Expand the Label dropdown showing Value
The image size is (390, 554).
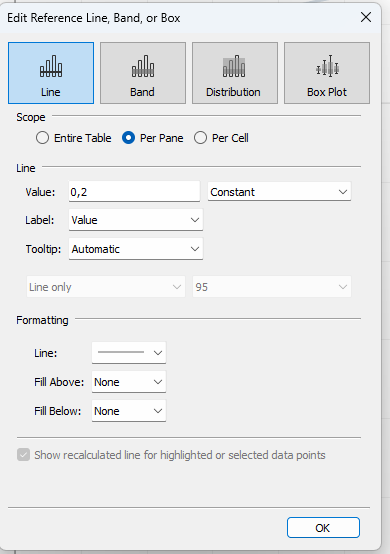[136, 220]
